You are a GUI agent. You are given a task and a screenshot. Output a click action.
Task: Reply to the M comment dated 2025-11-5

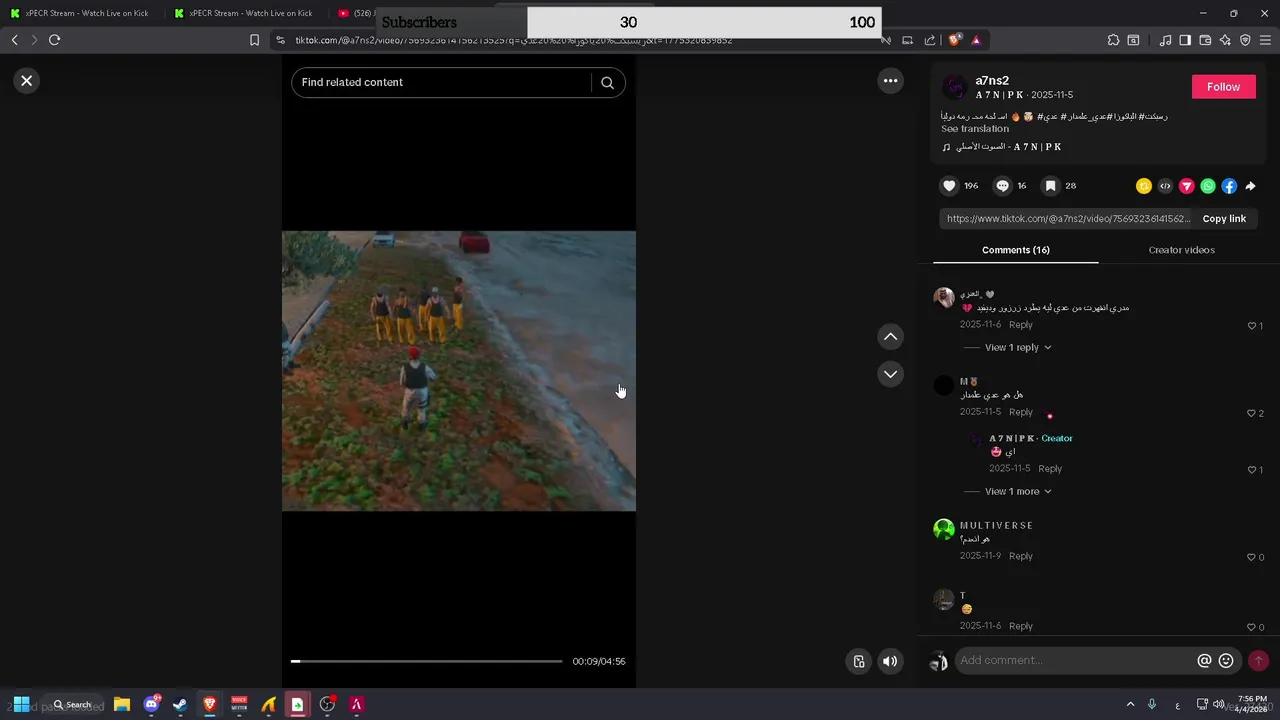[1020, 412]
